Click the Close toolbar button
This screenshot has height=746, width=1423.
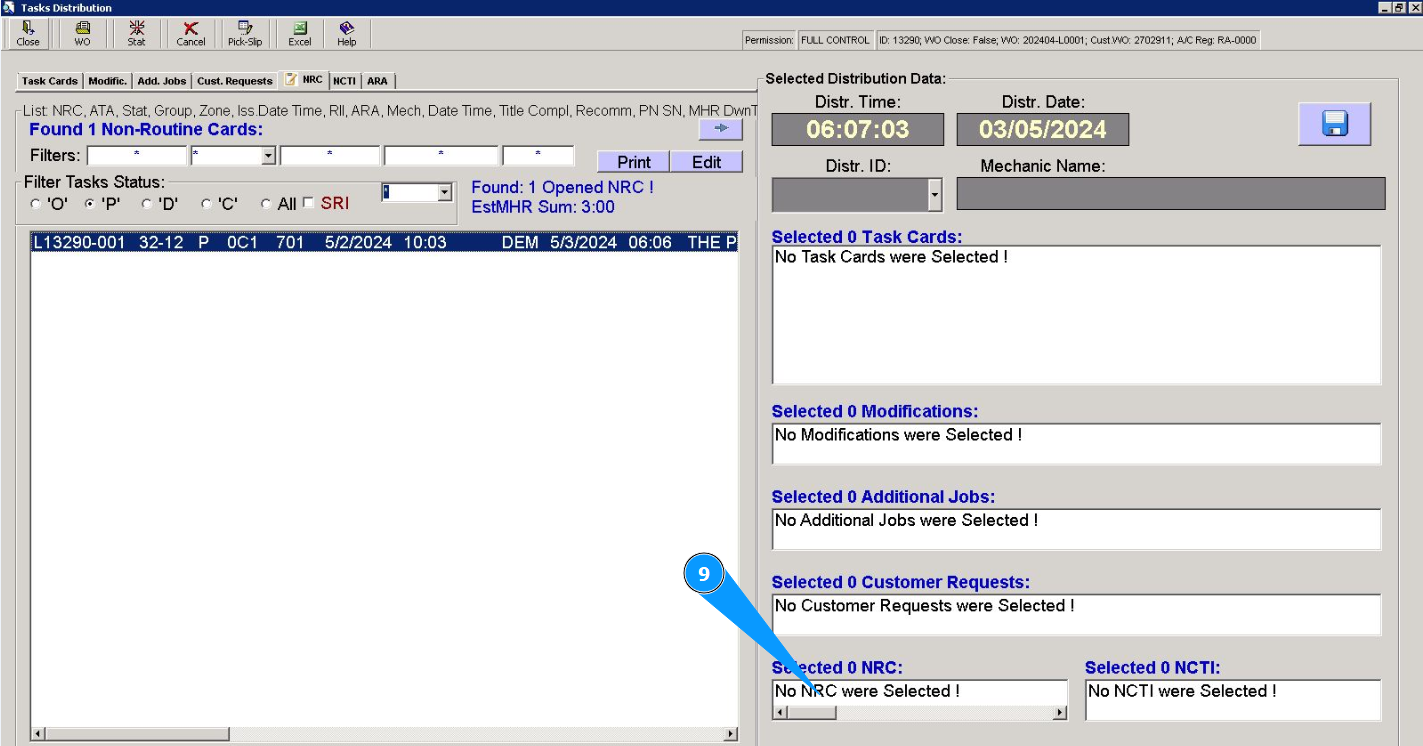point(28,34)
